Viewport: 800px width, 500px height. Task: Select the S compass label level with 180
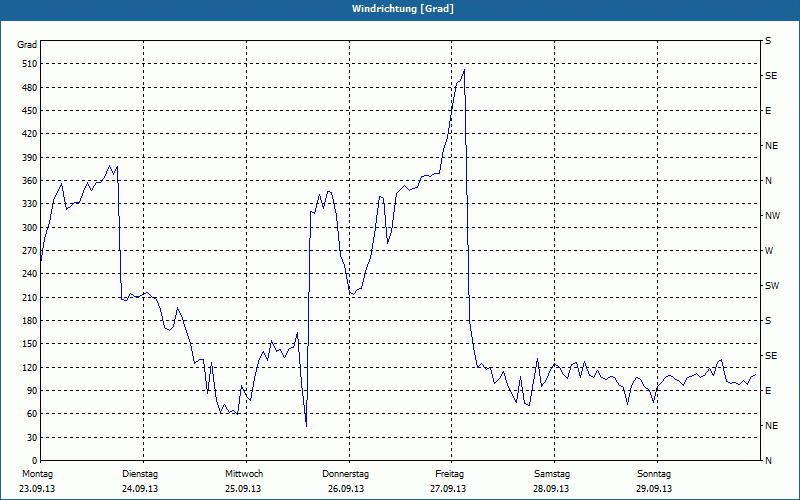768,321
